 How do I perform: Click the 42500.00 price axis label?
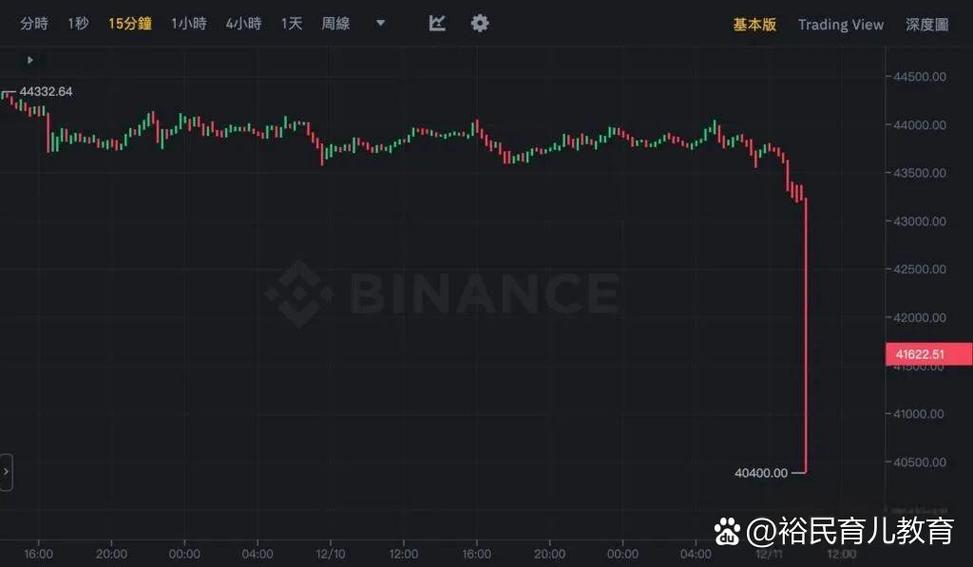[920, 269]
